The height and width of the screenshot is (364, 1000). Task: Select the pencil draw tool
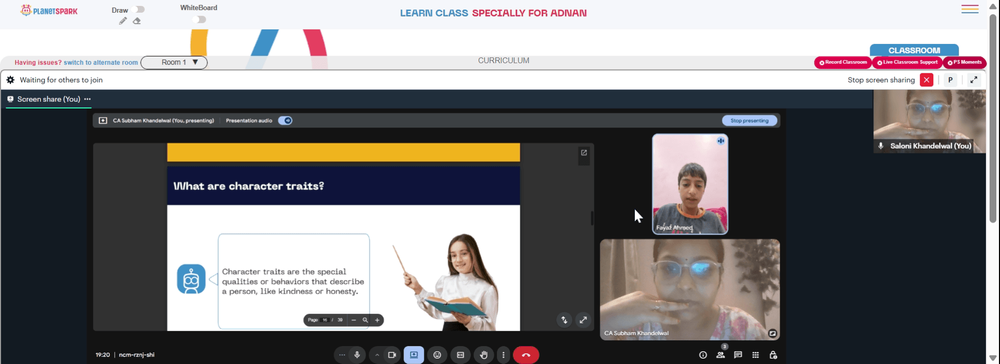coord(123,21)
